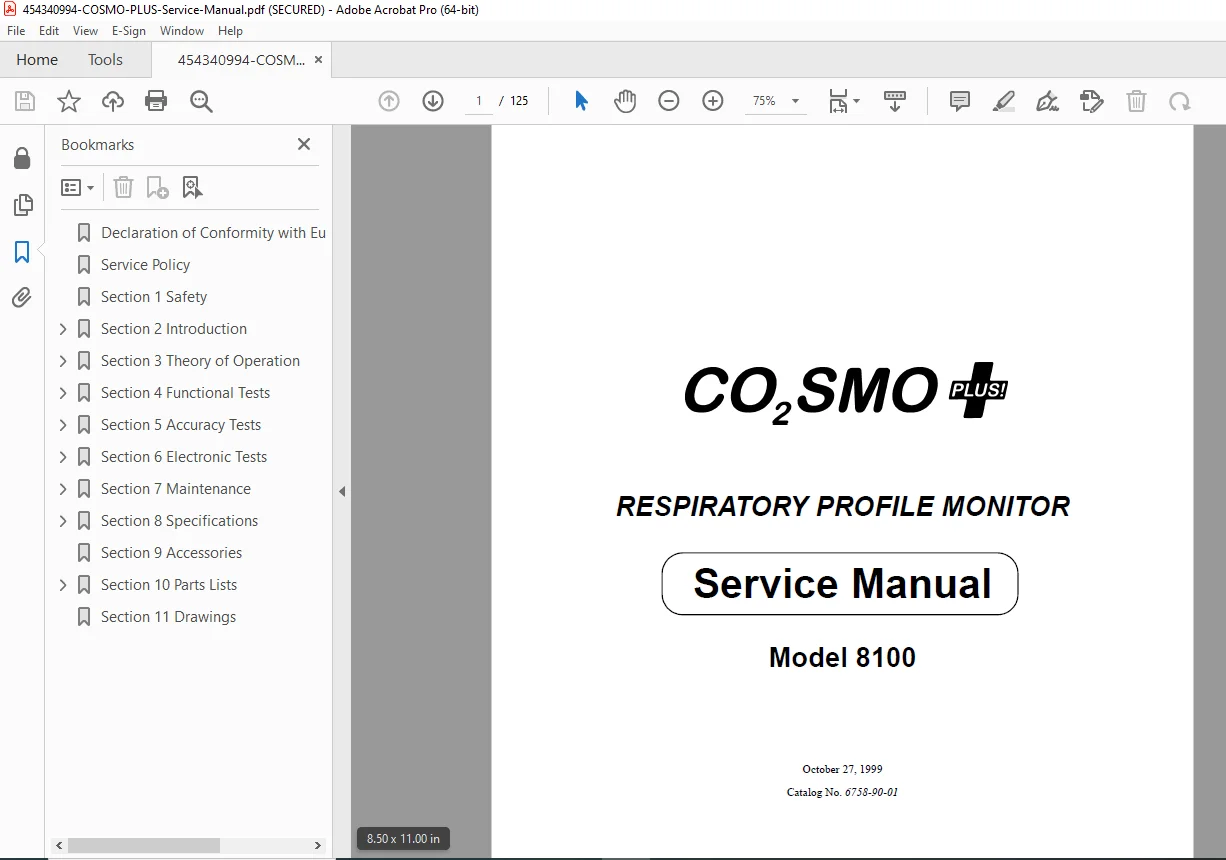The image size is (1226, 860).
Task: Open fit page options tool
Action: (843, 101)
